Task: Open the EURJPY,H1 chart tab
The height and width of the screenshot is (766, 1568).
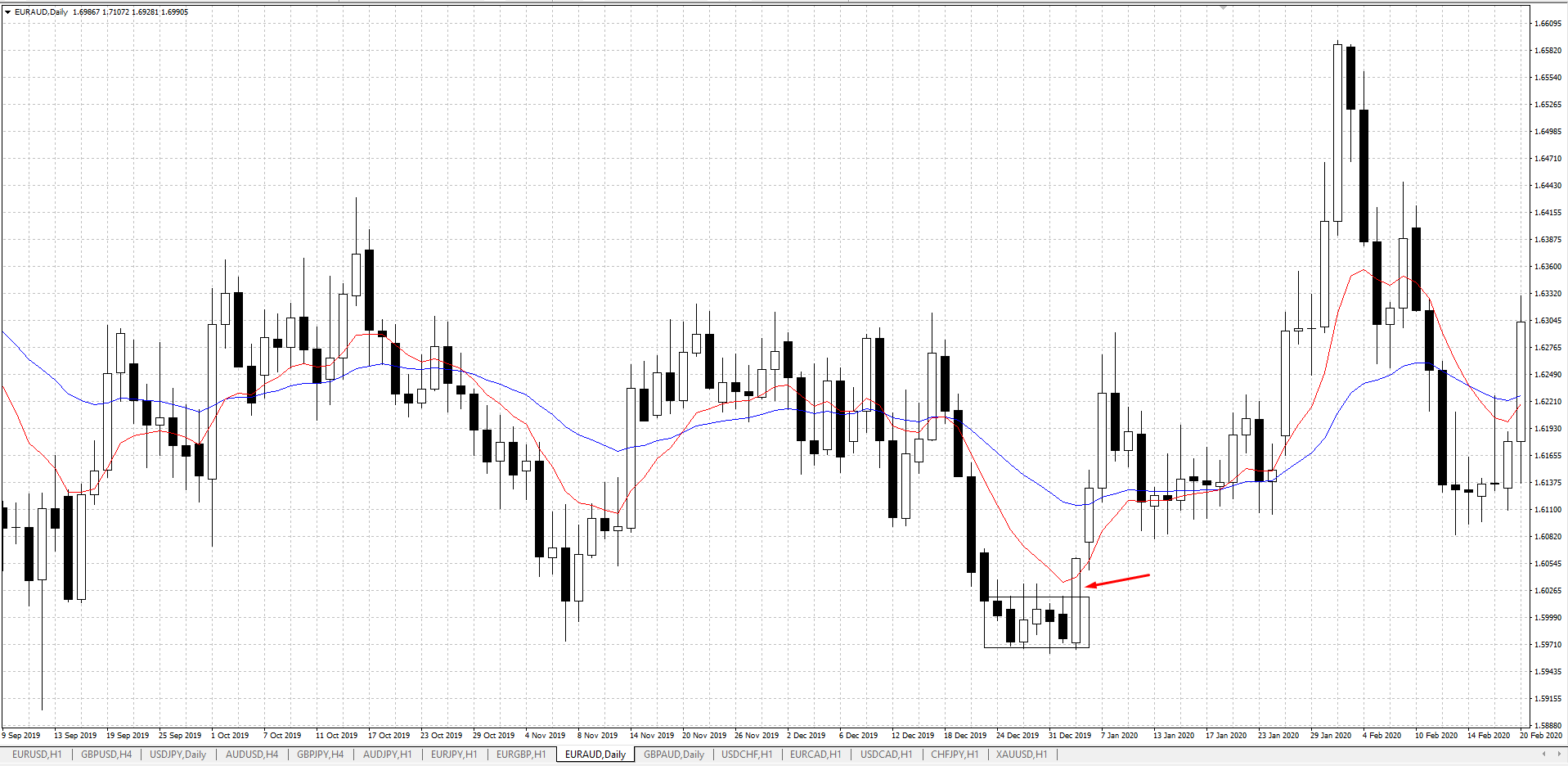Action: 454,755
